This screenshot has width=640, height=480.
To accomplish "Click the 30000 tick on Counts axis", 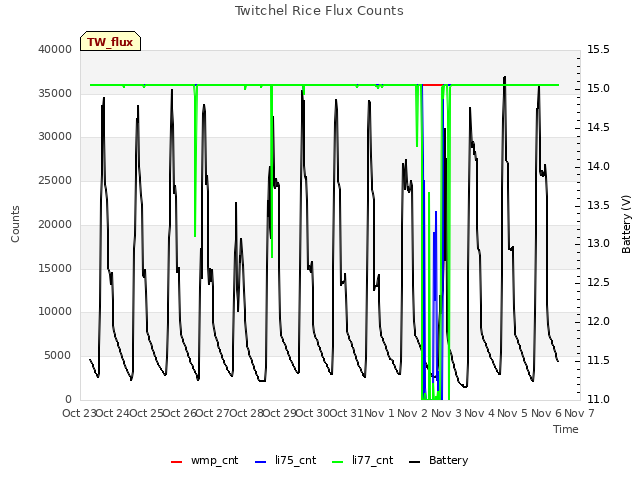I will coord(55,136).
